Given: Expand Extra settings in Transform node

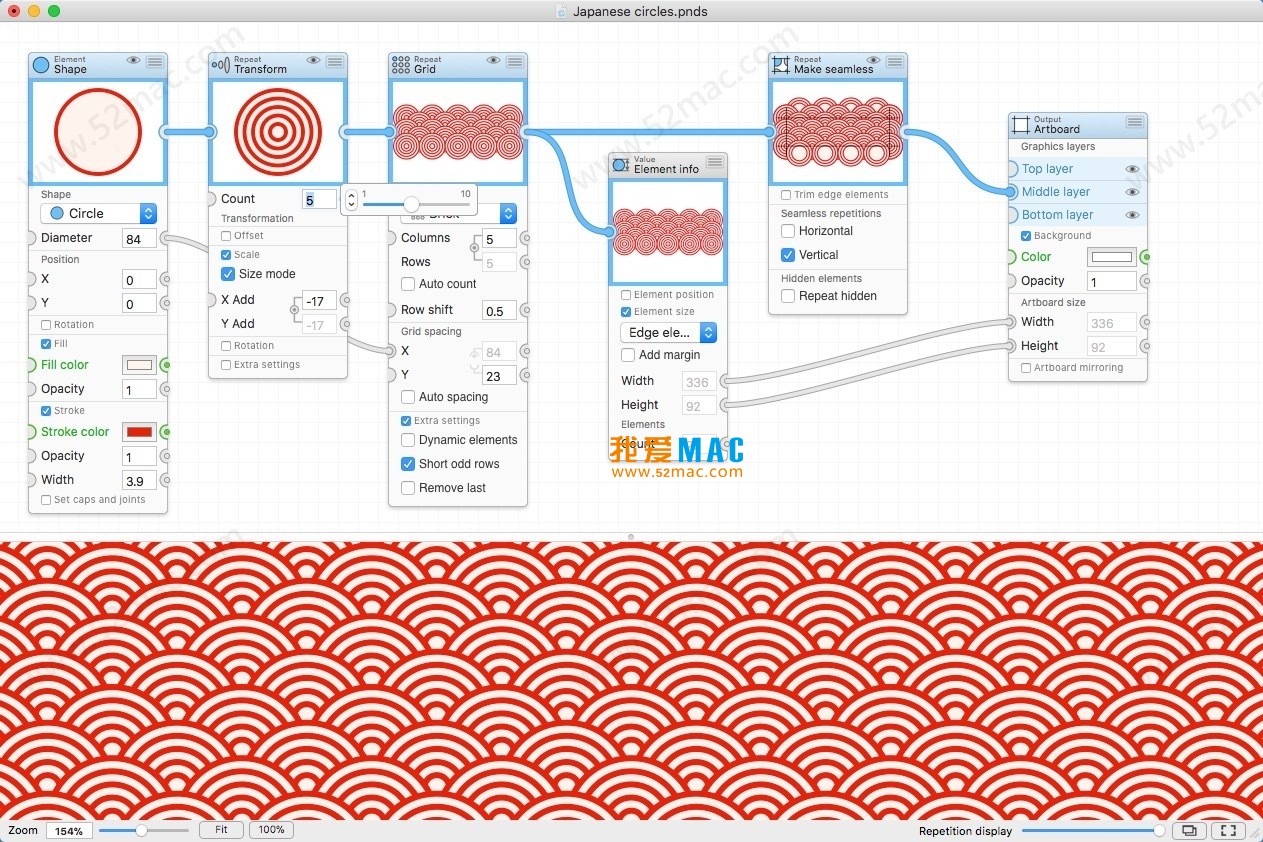Looking at the screenshot, I should click(x=226, y=365).
